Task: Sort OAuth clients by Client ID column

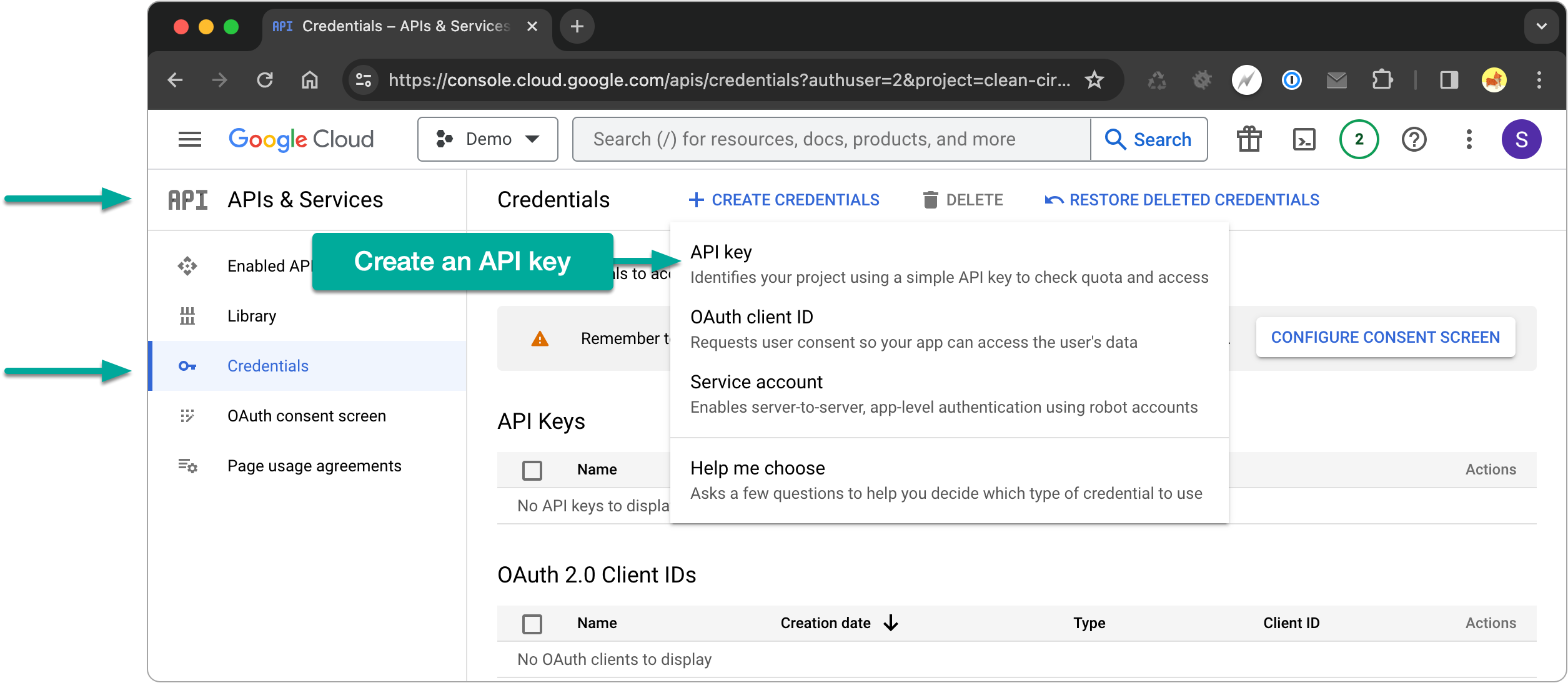Action: [1291, 623]
